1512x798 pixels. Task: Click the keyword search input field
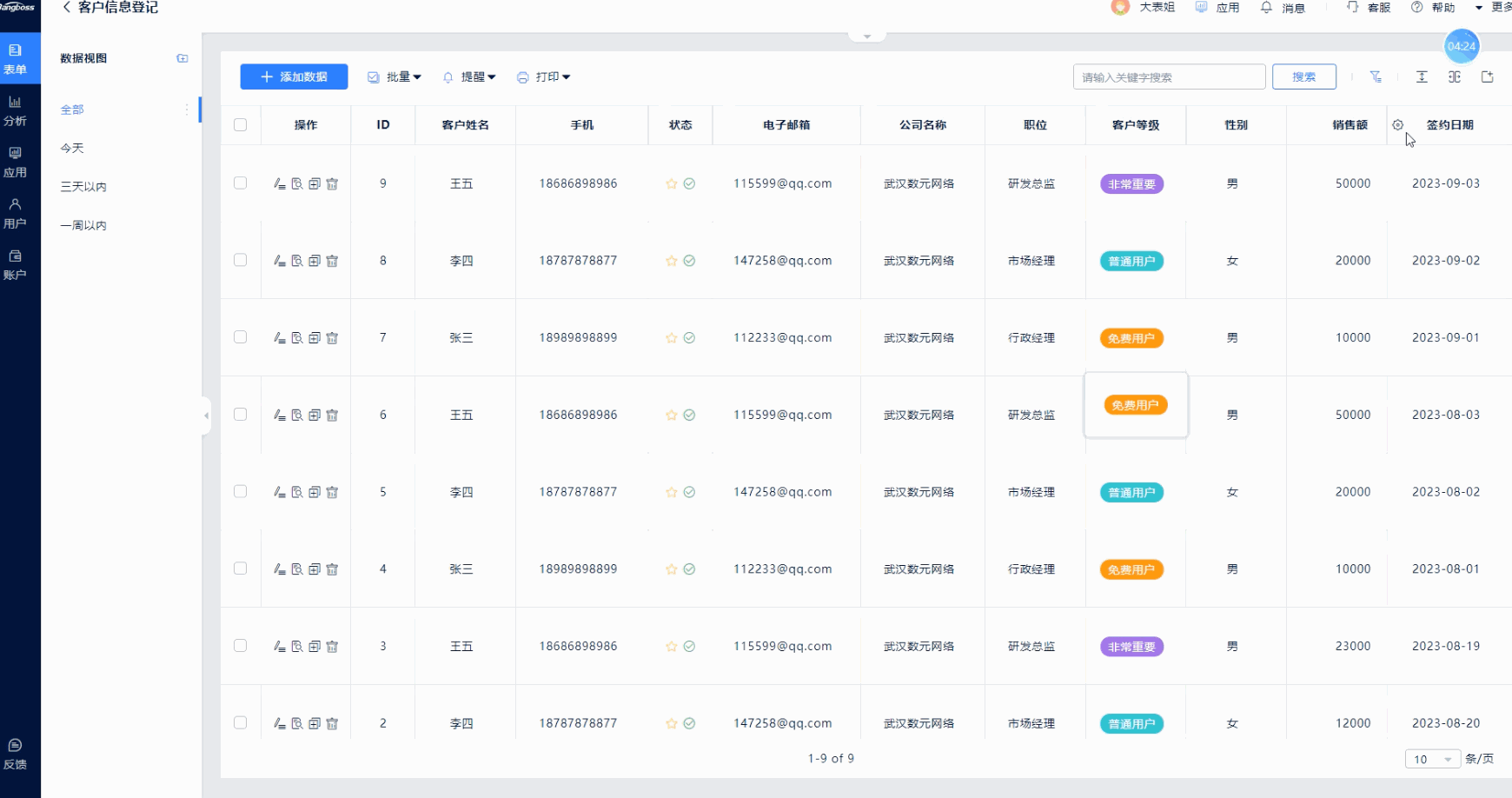1168,76
